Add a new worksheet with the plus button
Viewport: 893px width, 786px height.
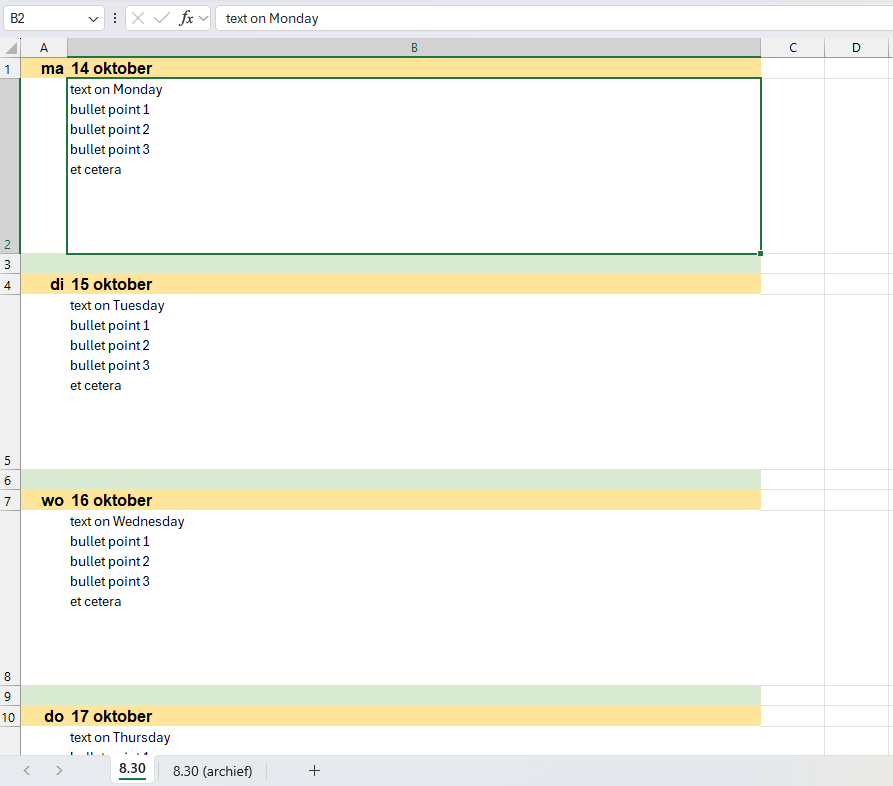click(314, 771)
